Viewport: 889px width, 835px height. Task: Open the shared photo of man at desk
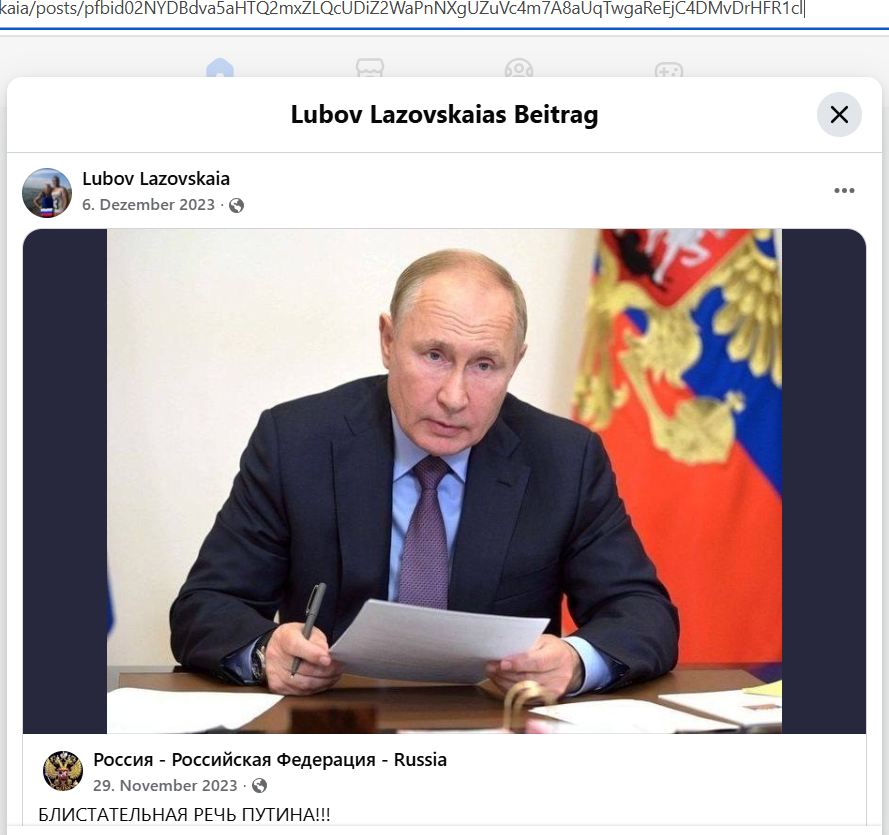coord(444,481)
